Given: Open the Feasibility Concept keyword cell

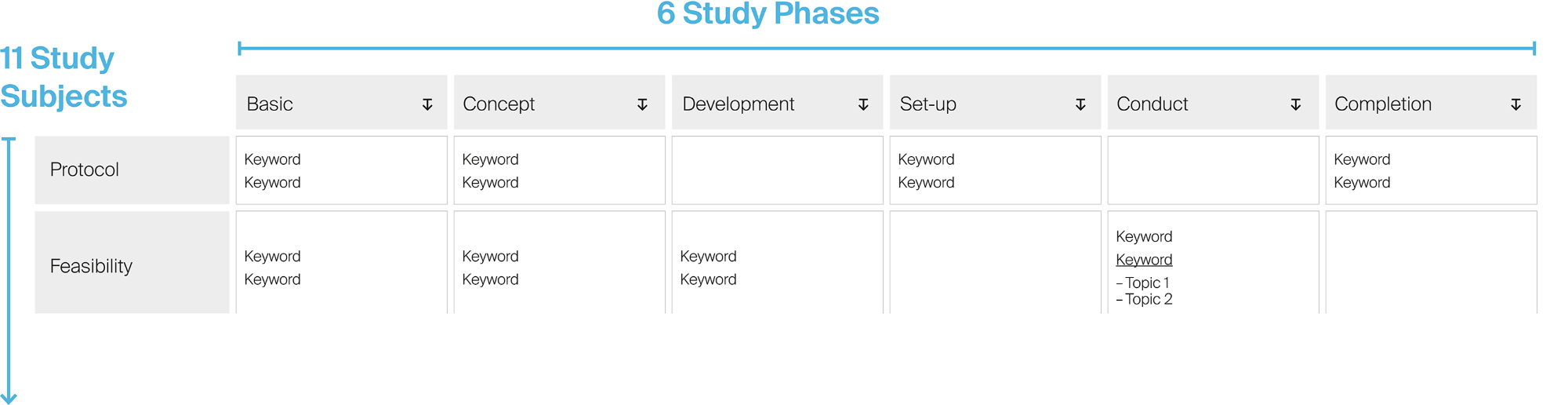Looking at the screenshot, I should (x=560, y=263).
